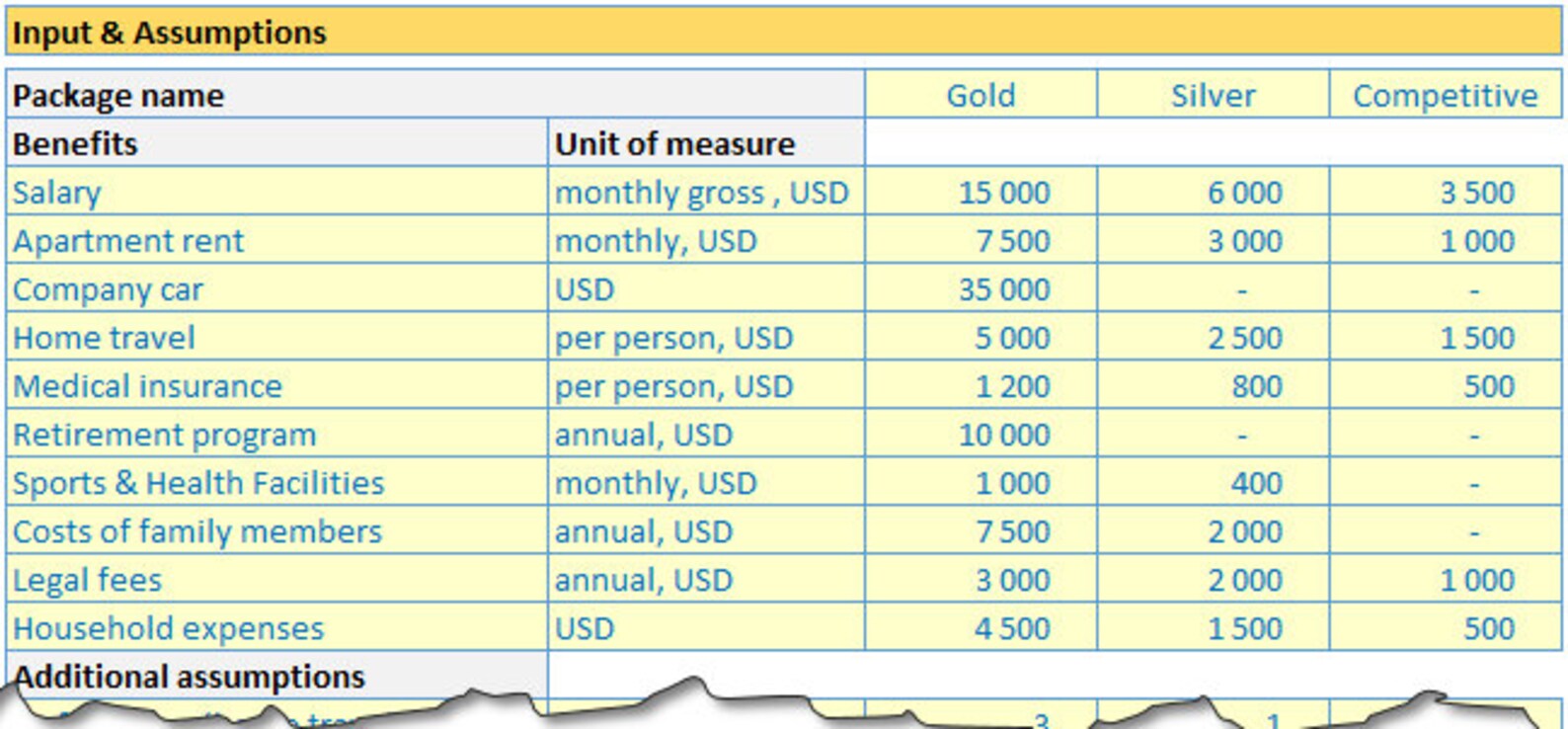Screen dimensions: 1568x729
Task: Select Silver family members cost 2 000
Action: click(x=1214, y=530)
